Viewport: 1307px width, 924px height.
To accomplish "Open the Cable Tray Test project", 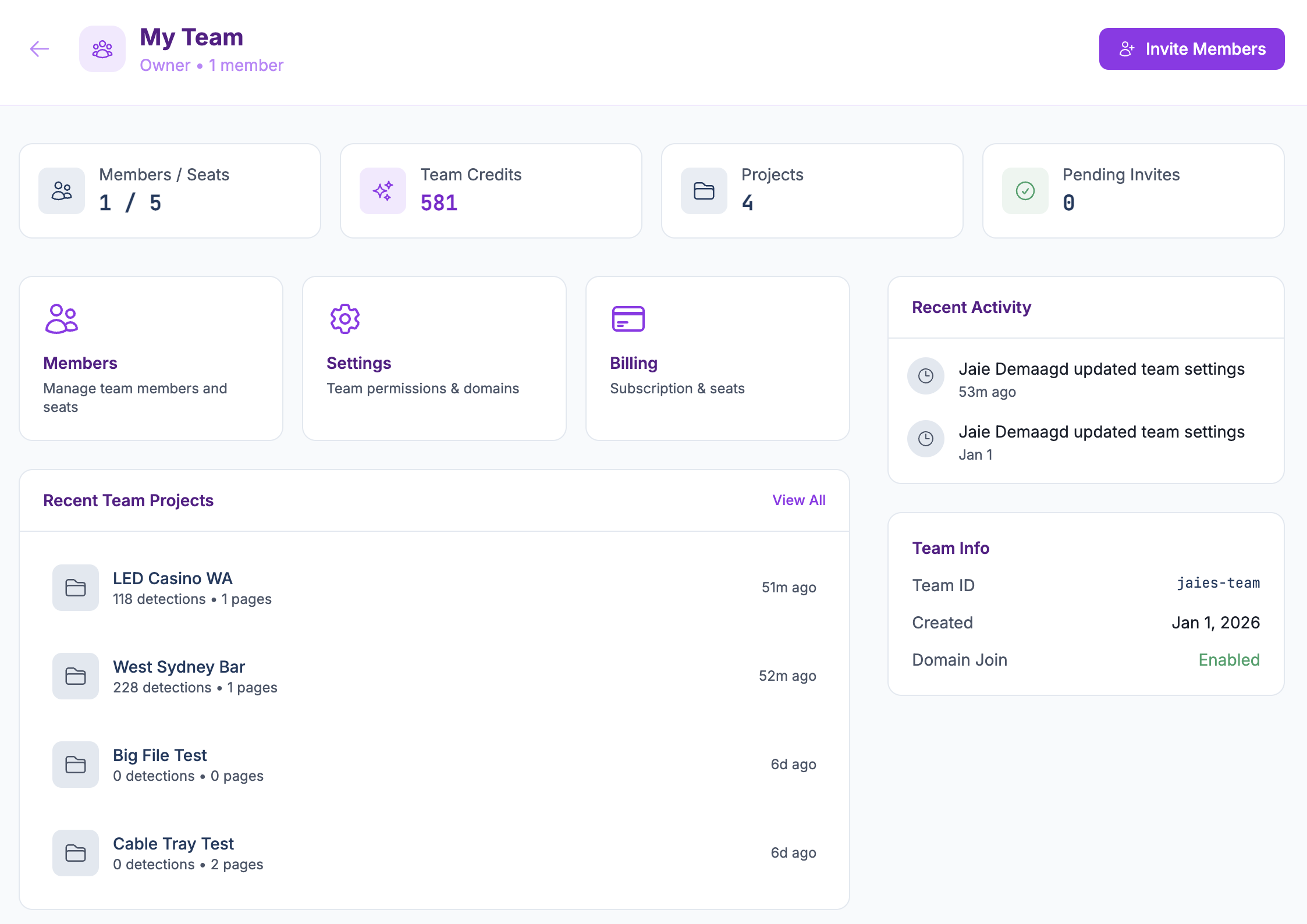I will click(173, 844).
